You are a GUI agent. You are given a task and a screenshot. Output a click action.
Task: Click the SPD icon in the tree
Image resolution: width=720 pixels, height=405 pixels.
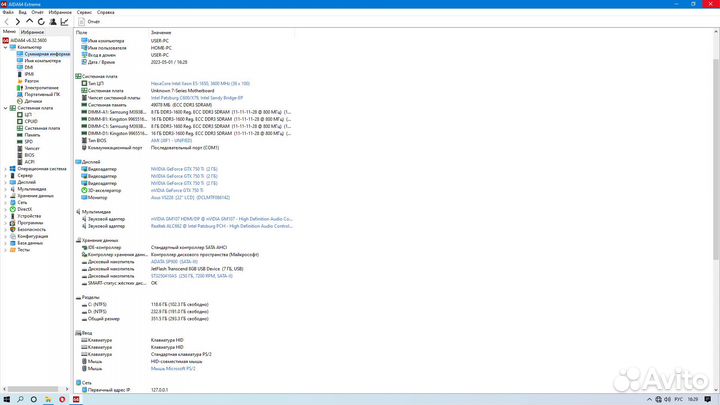click(20, 141)
